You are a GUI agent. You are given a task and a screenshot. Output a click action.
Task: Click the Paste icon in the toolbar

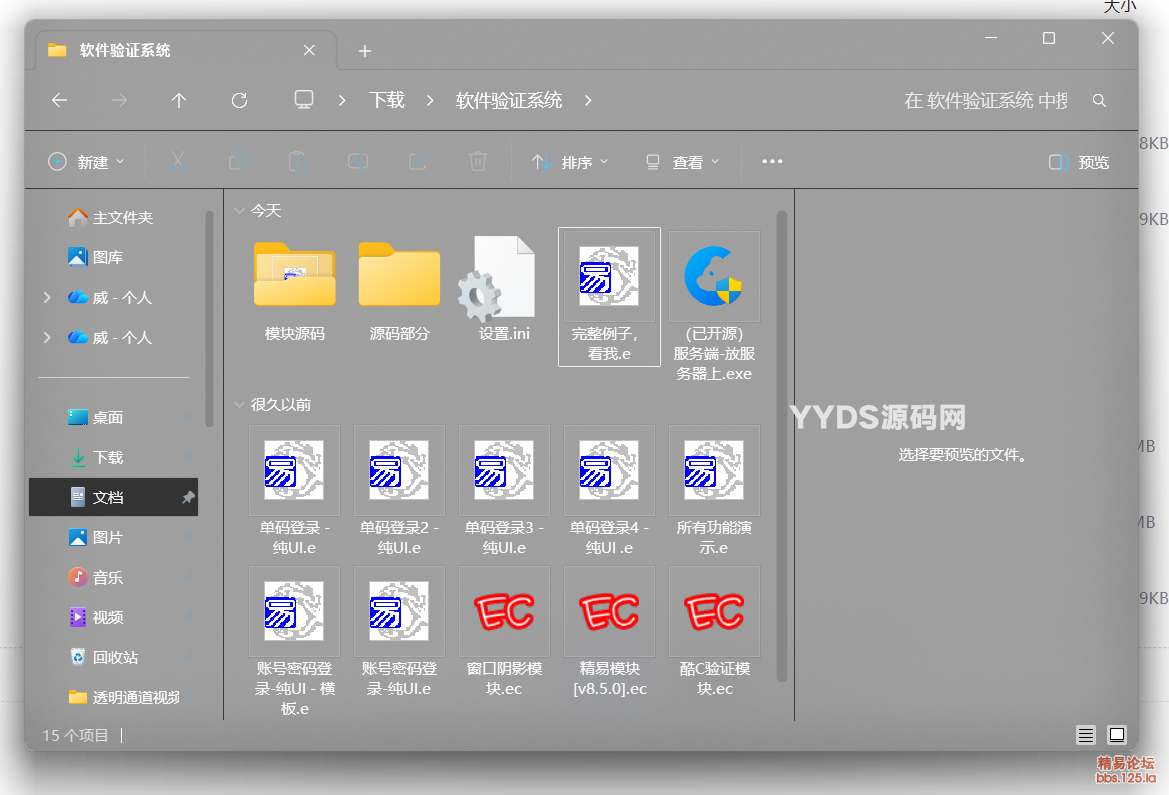[296, 161]
